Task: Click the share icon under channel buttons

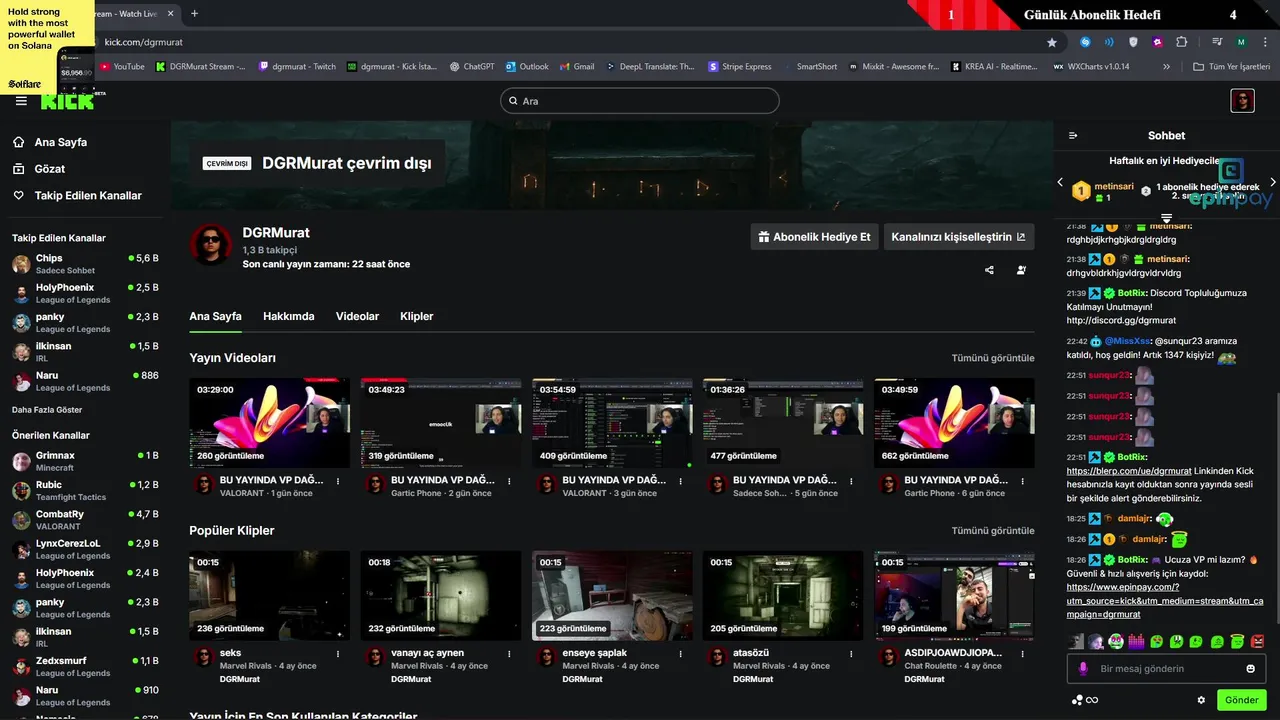Action: click(989, 270)
